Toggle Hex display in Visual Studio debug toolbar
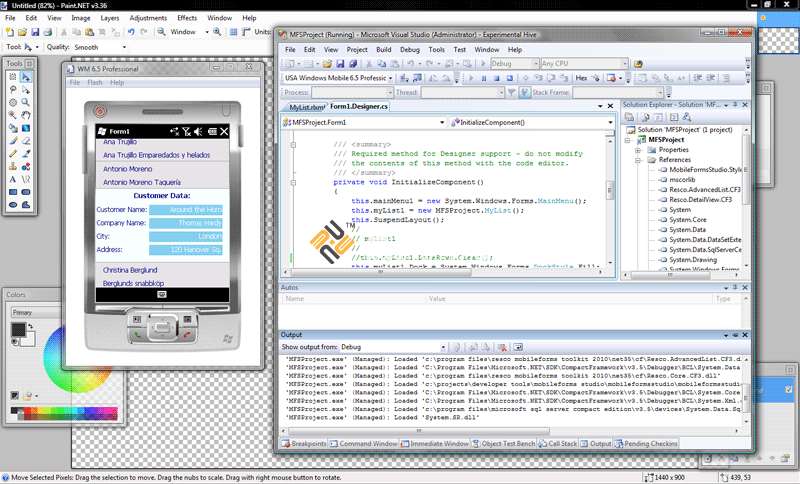The image size is (800, 484). [582, 78]
